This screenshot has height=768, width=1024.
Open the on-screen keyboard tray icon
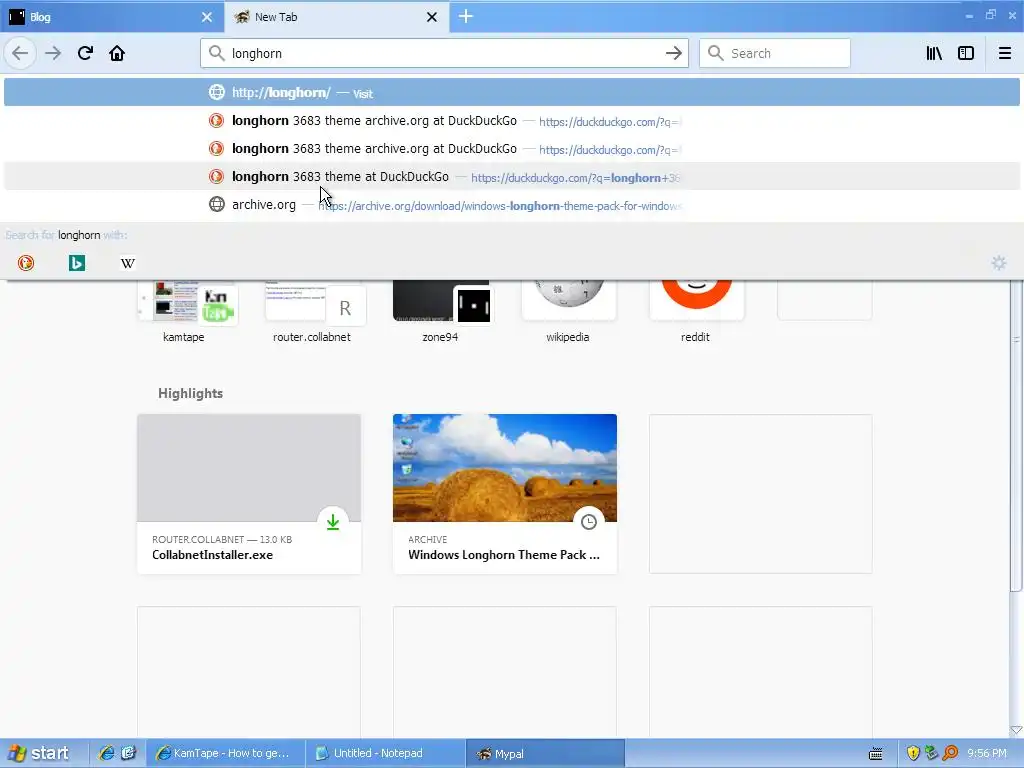point(876,754)
